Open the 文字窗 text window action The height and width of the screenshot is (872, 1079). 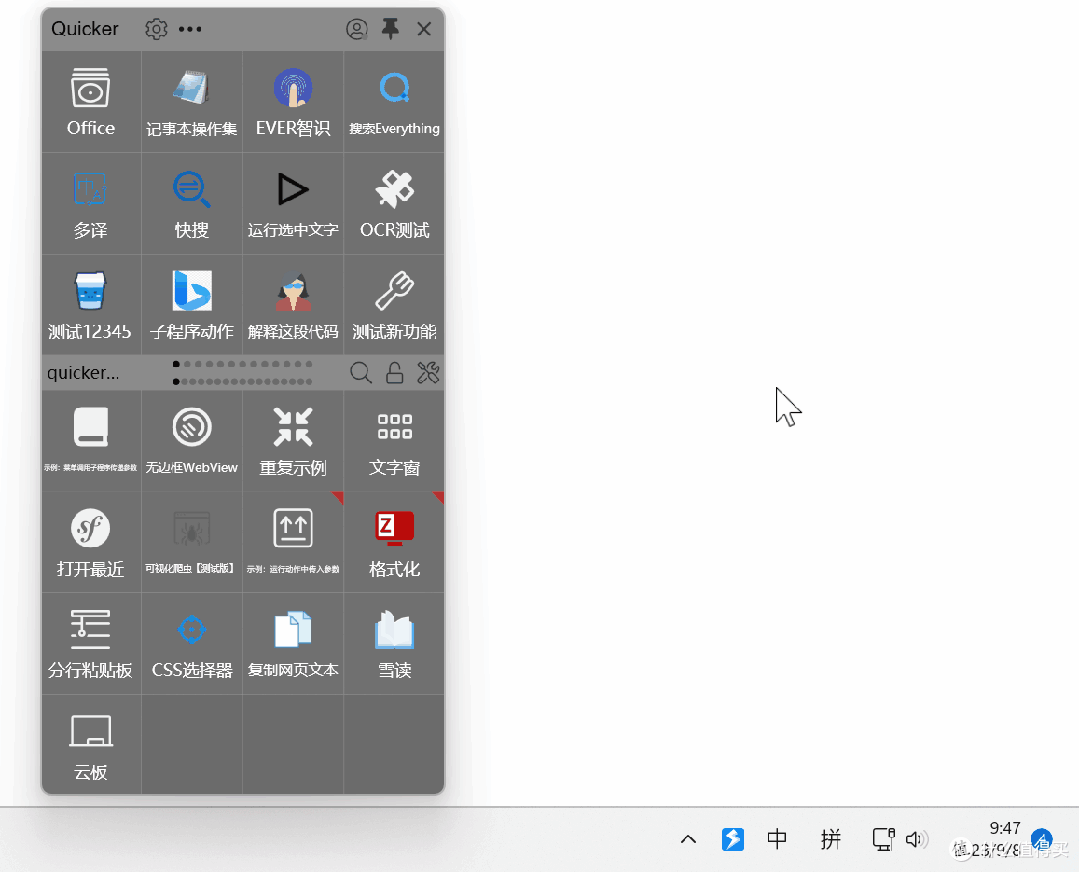[x=394, y=440]
